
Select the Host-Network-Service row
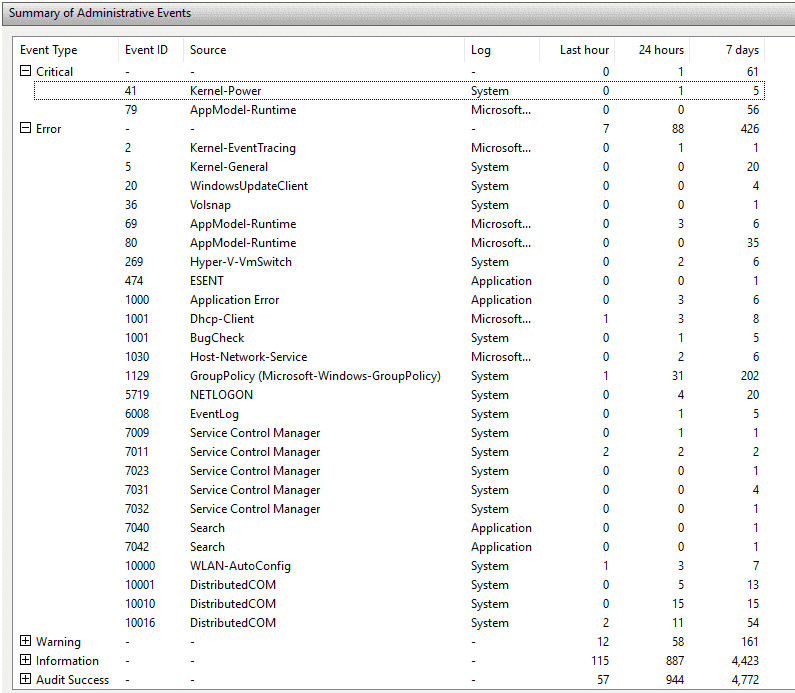click(399, 357)
